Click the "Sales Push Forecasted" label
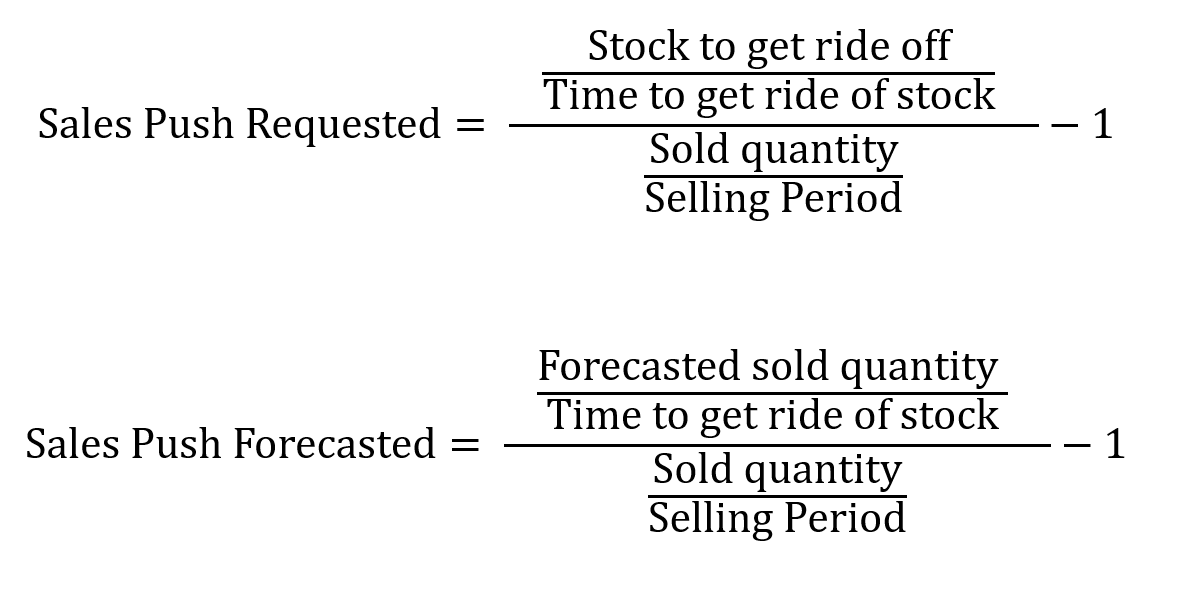Viewport: 1177px width, 593px height. 231,444
